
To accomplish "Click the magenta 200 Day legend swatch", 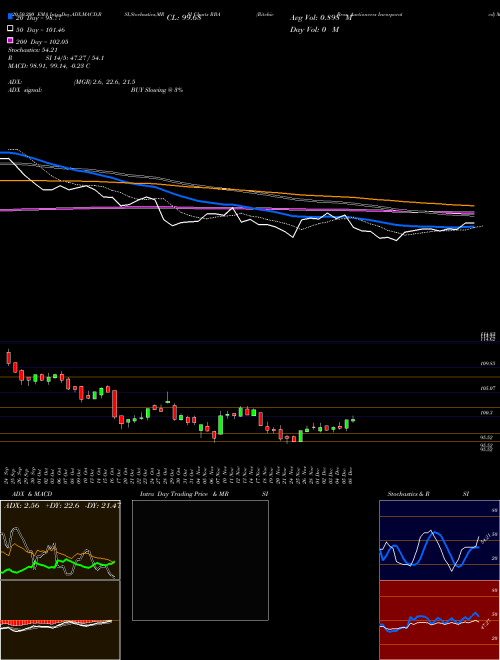I will 10,40.
